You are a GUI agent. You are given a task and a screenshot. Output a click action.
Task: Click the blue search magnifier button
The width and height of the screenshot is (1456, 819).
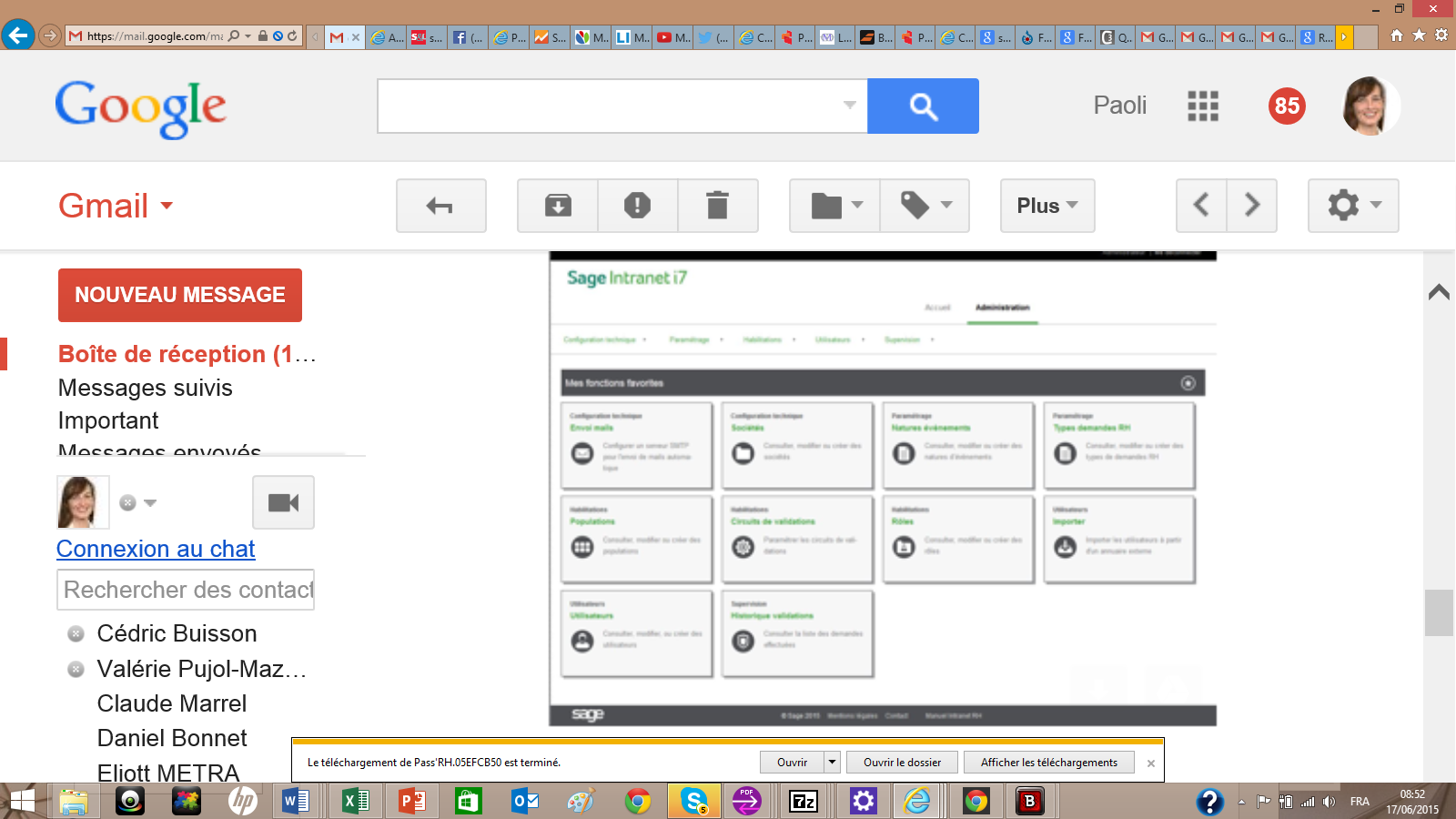click(923, 106)
